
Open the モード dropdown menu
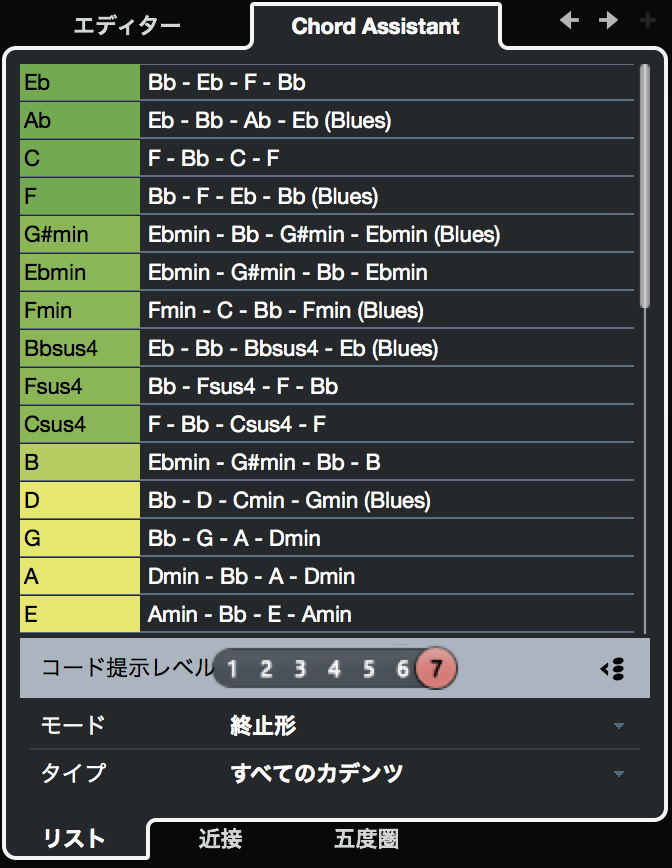pyautogui.click(x=619, y=726)
